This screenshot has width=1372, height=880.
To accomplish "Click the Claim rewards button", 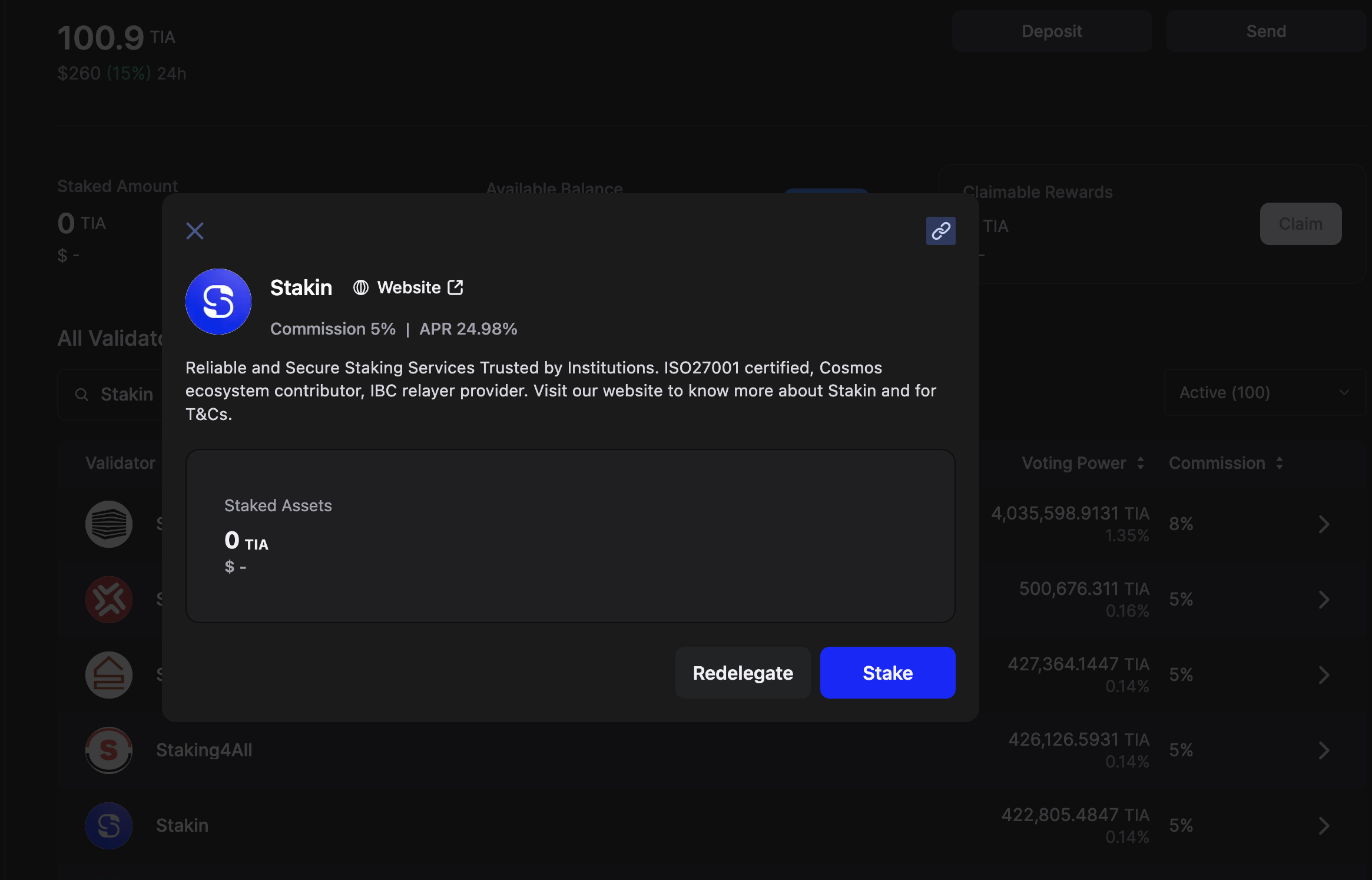I will (1300, 224).
